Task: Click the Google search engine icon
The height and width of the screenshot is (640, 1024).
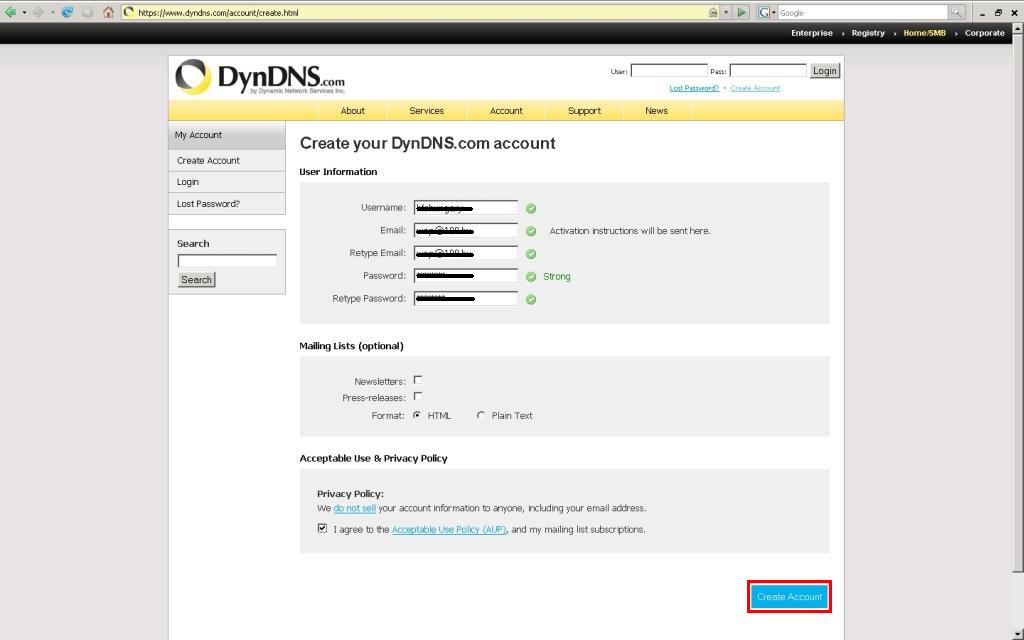Action: pos(763,12)
